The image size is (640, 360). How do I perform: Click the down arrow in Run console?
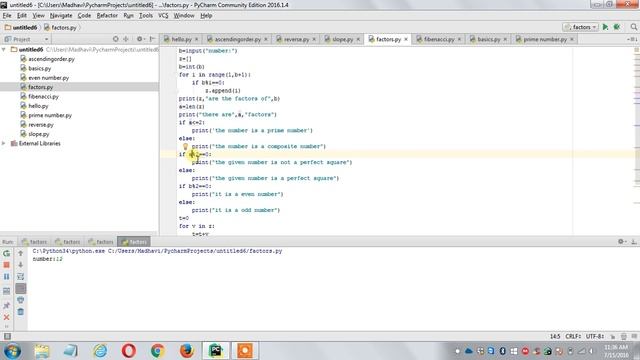[20, 265]
